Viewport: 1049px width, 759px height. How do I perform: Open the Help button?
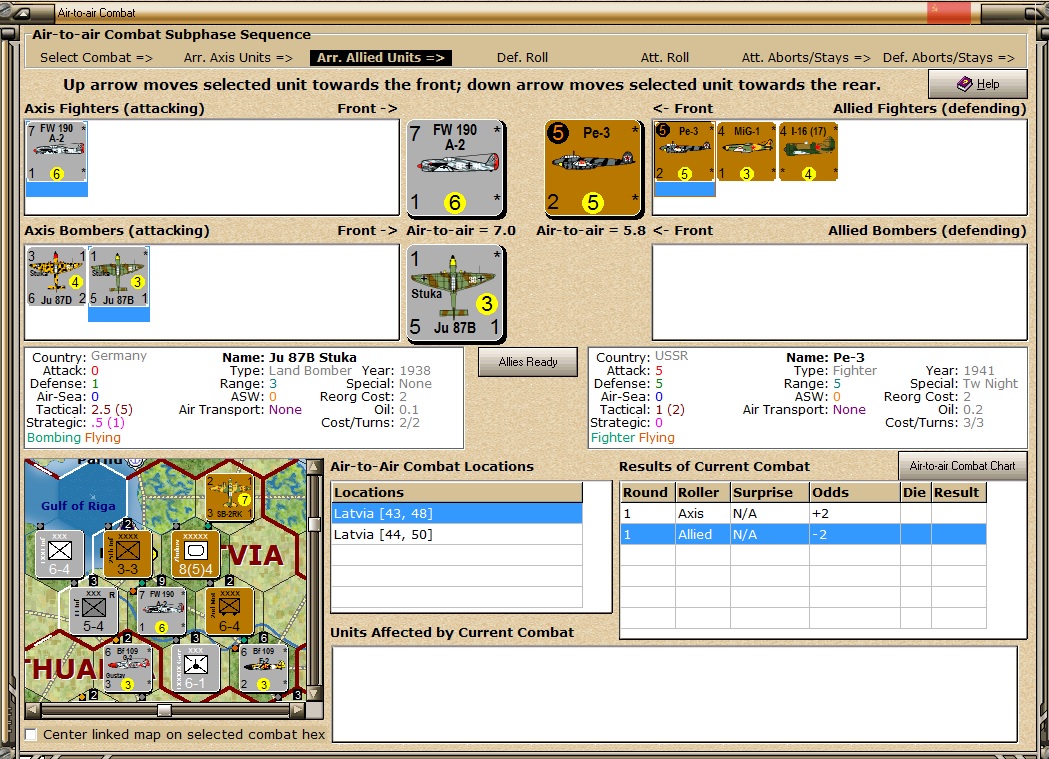coord(977,84)
